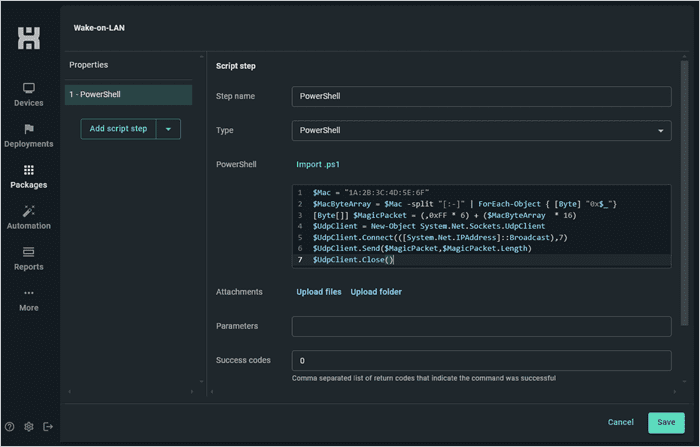
Task: Click the left panel scroll down arrow
Action: 201,382
